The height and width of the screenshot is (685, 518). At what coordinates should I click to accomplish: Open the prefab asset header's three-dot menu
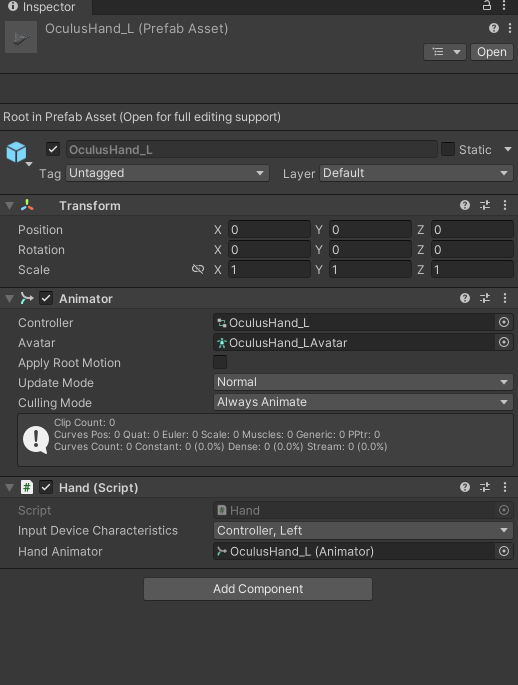tap(510, 28)
